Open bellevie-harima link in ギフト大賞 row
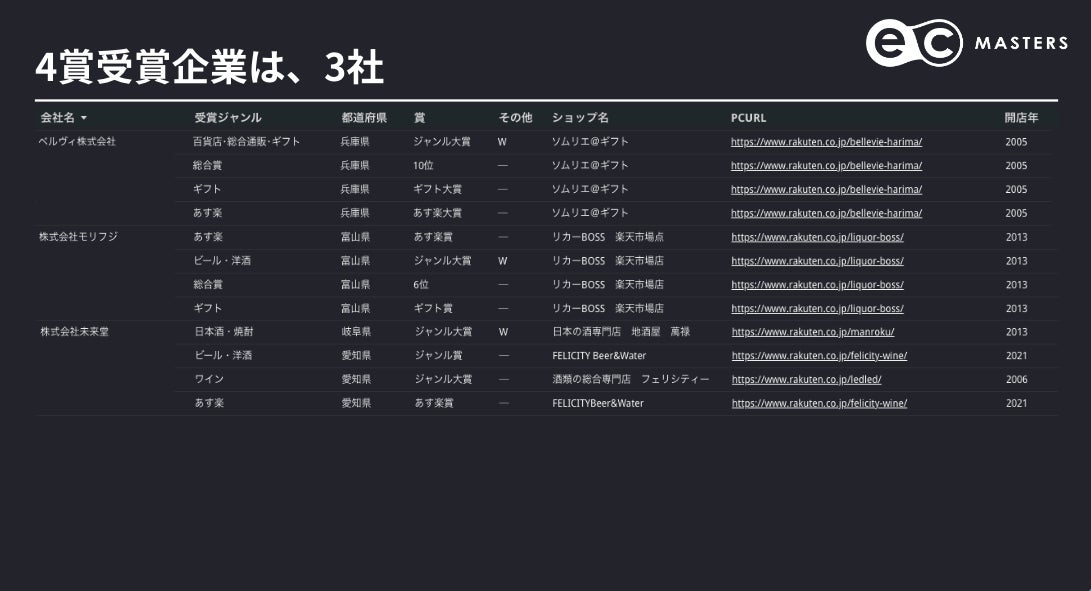 [827, 189]
